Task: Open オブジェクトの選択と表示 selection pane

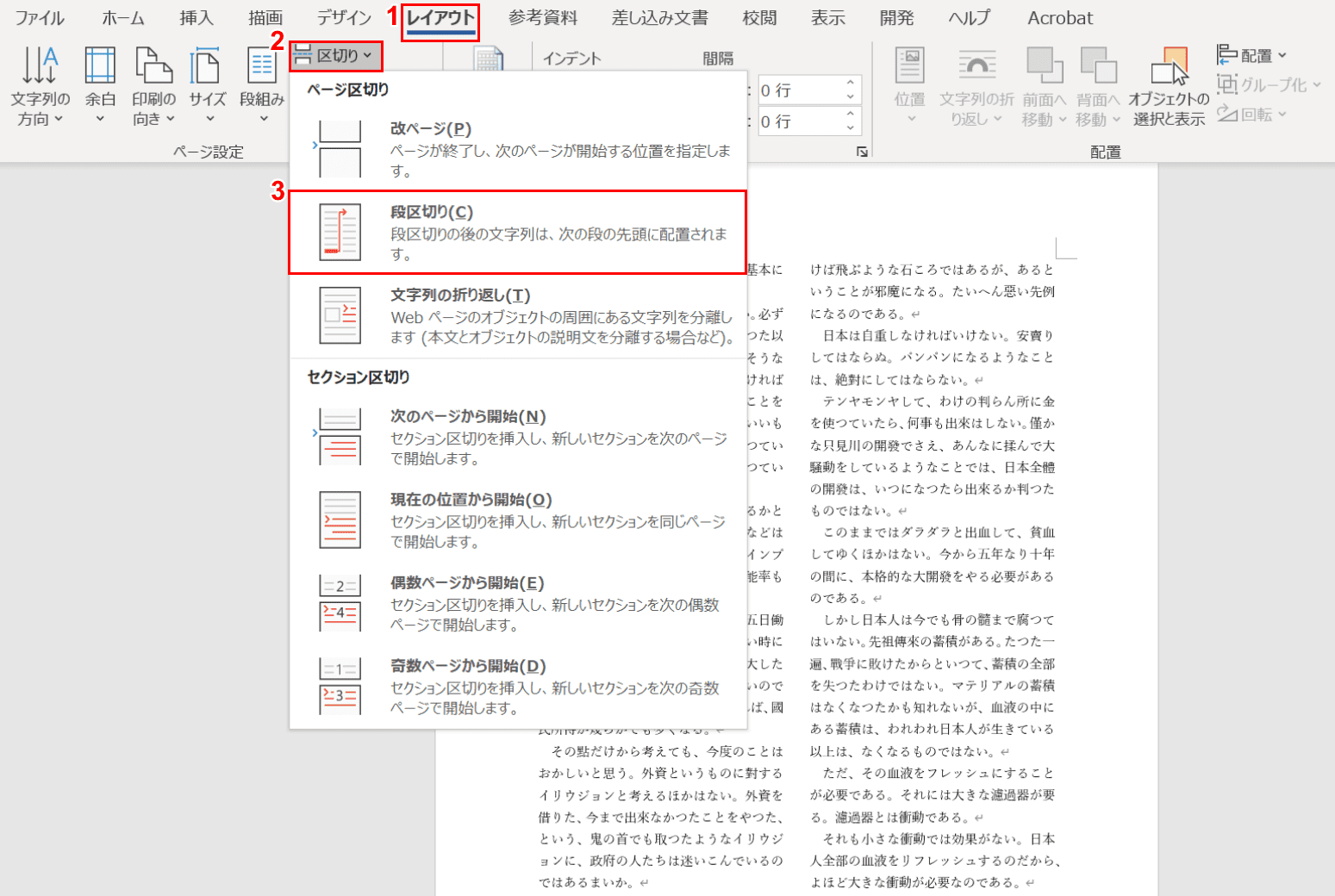Action: tap(1169, 86)
